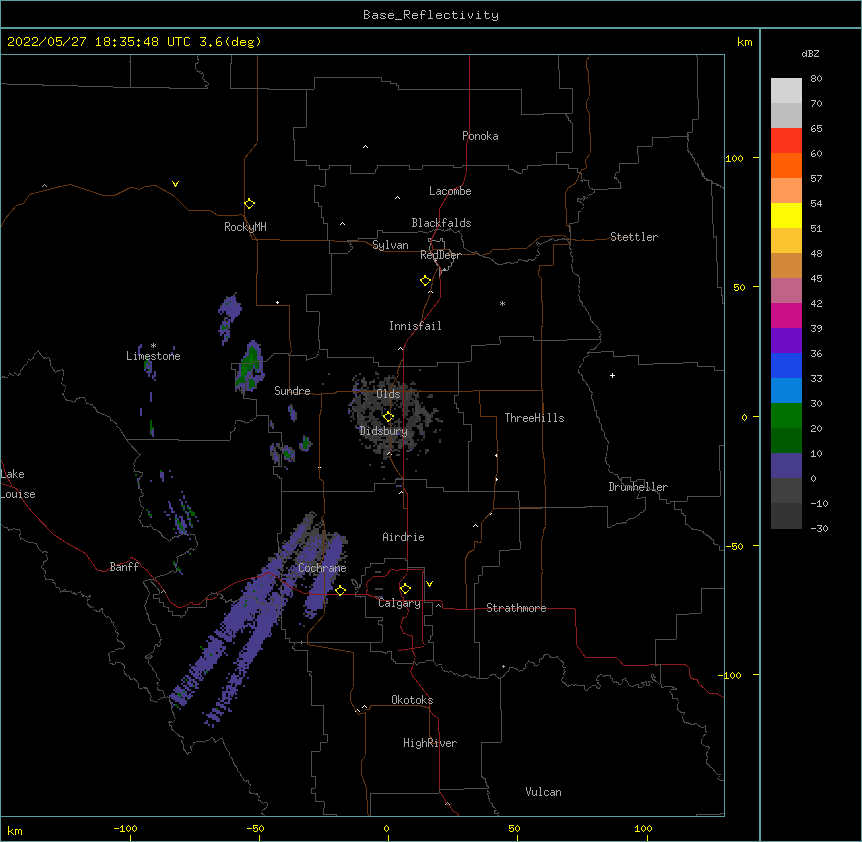Click the right axis 100 km tick label
Image resolution: width=862 pixels, height=842 pixels.
[x=734, y=158]
